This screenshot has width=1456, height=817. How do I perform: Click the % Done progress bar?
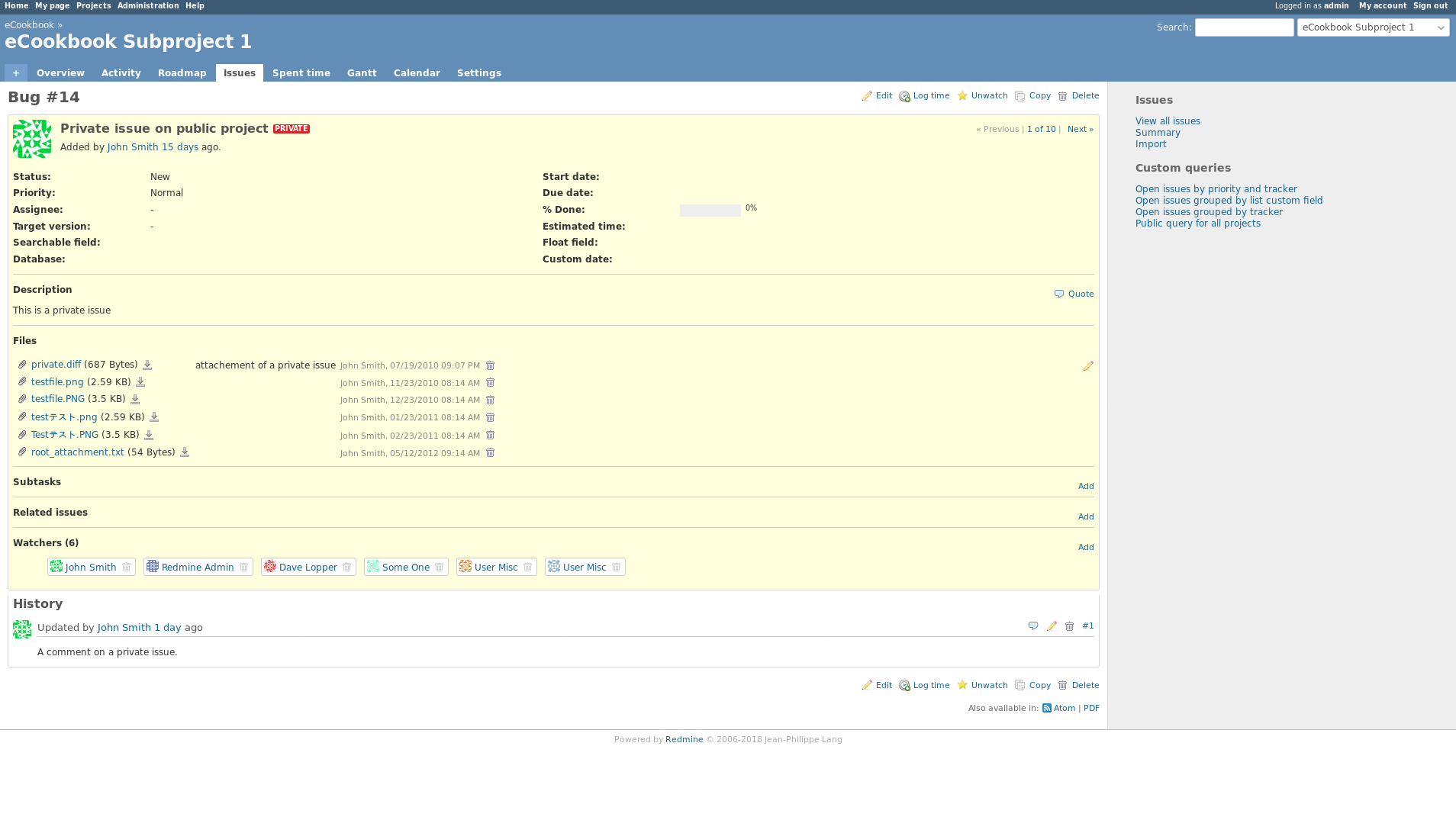[710, 211]
